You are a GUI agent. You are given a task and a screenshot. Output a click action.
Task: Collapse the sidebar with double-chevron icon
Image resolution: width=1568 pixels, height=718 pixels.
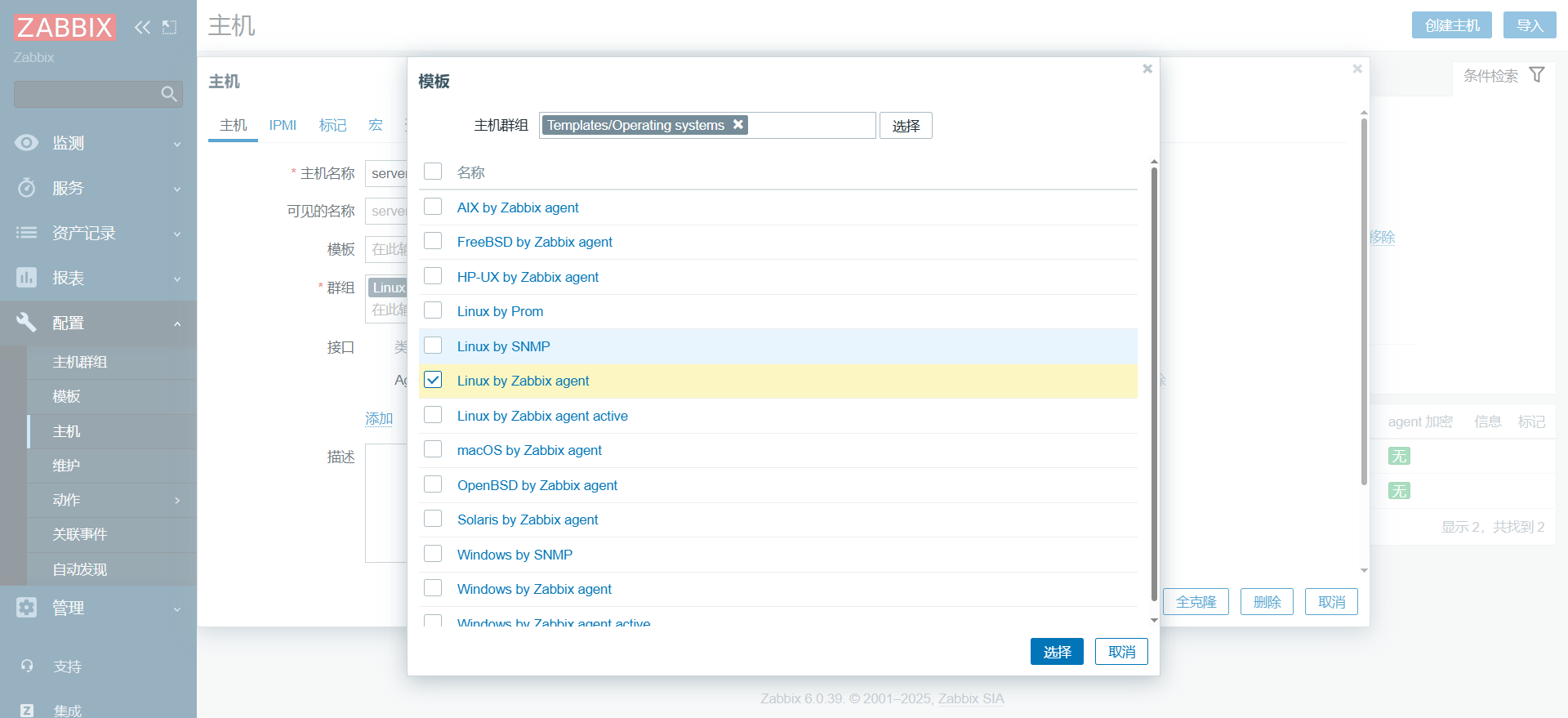(x=142, y=28)
